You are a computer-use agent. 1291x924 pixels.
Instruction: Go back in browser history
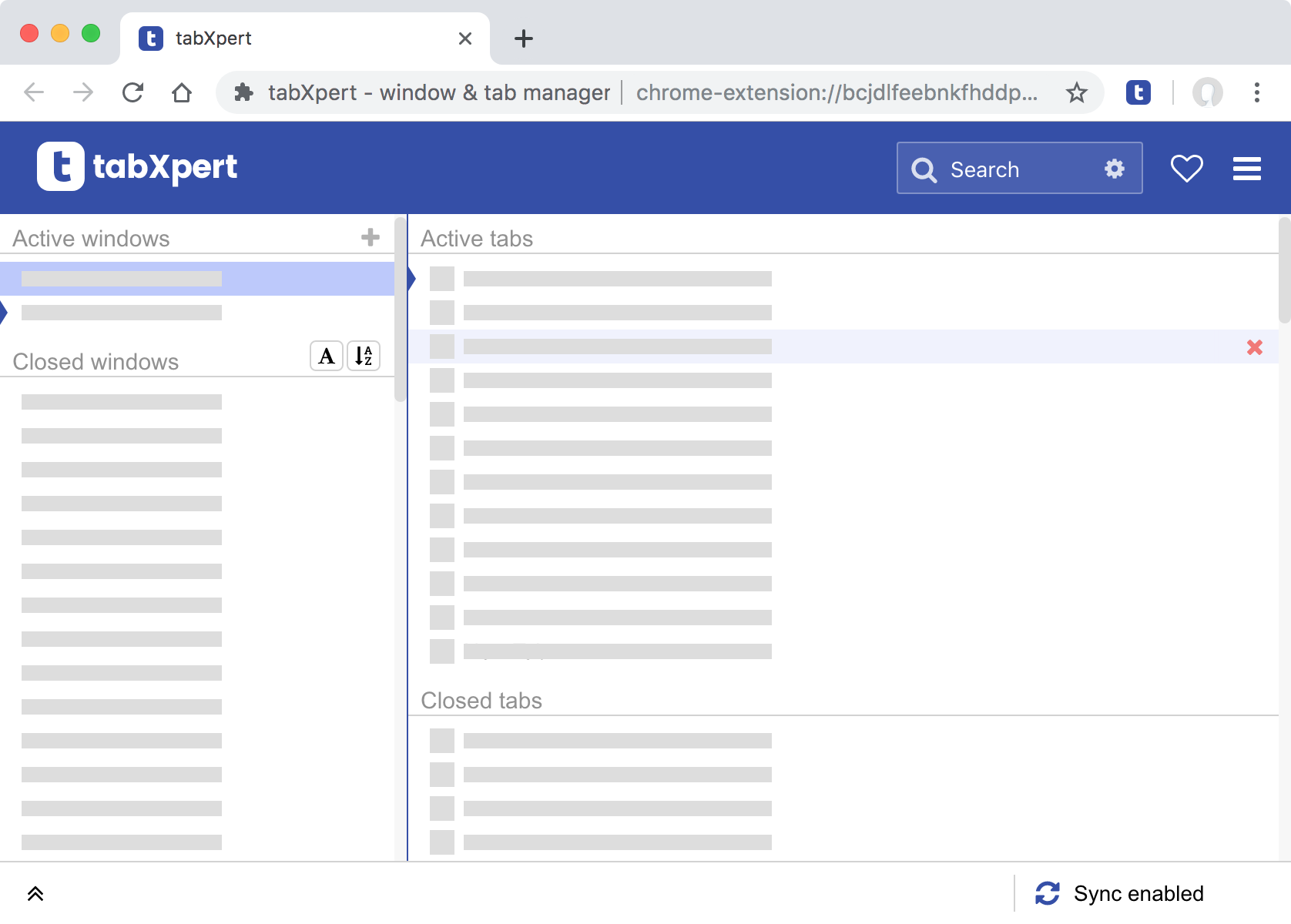pyautogui.click(x=34, y=92)
